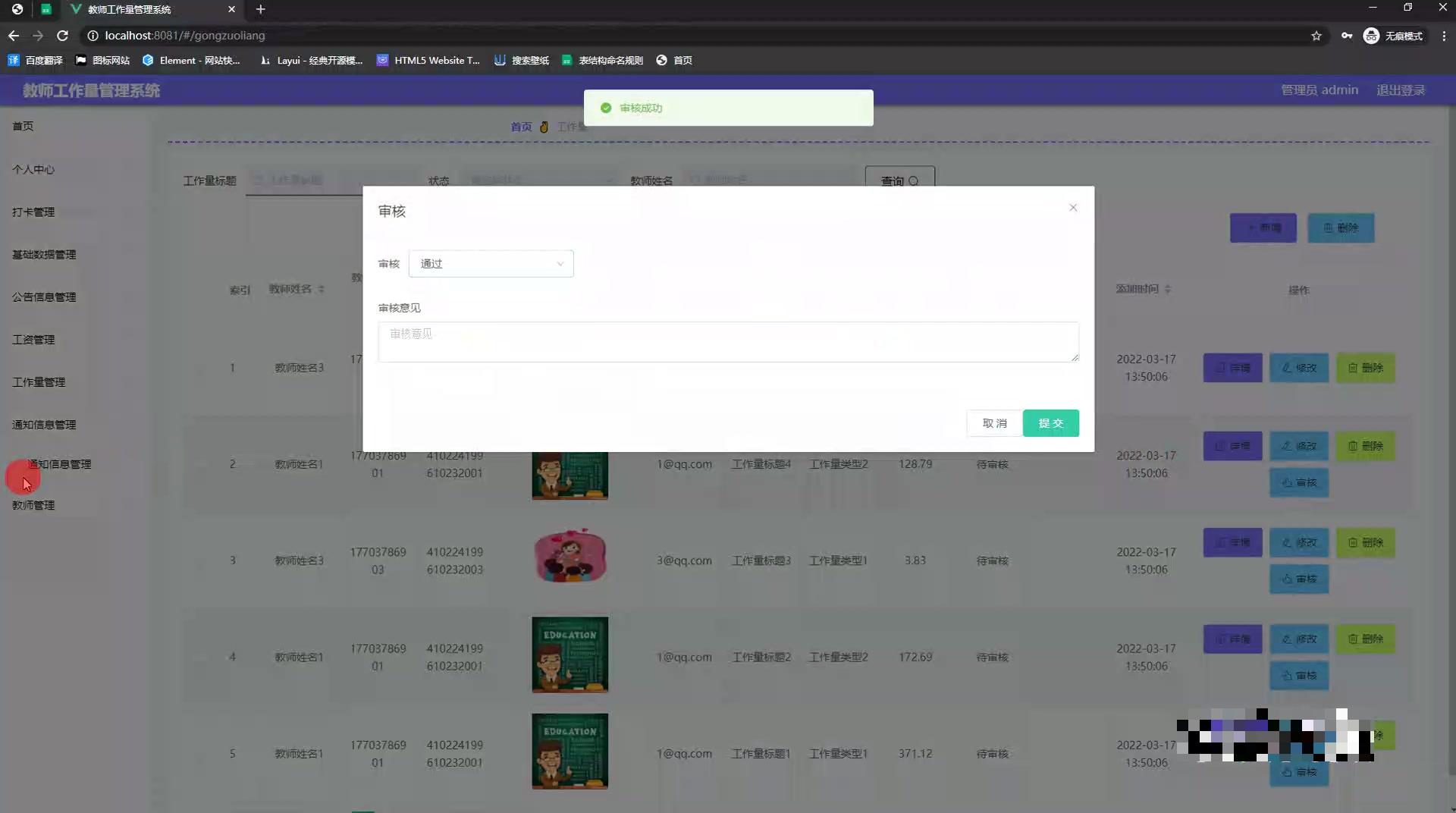This screenshot has width=1456, height=813.
Task: Click the browser reload icon
Action: (x=63, y=36)
